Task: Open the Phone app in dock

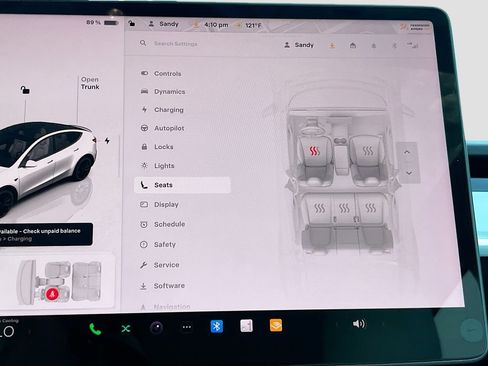Action: [95, 329]
